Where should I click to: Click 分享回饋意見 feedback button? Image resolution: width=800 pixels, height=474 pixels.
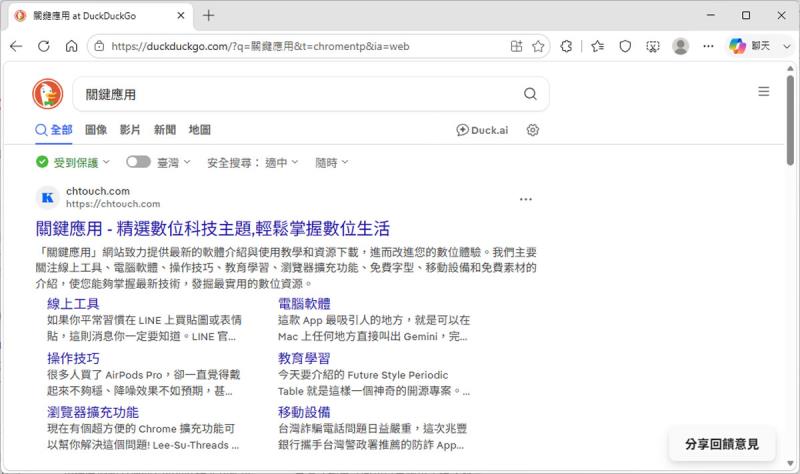[x=721, y=444]
